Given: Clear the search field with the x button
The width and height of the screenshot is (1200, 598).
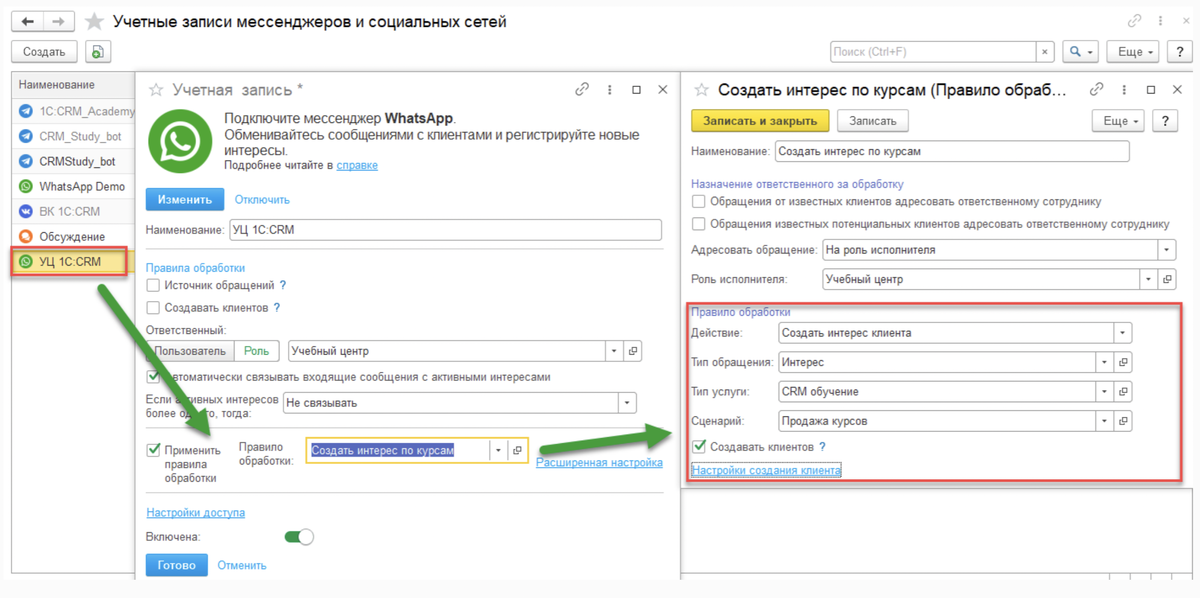Looking at the screenshot, I should pos(1045,52).
